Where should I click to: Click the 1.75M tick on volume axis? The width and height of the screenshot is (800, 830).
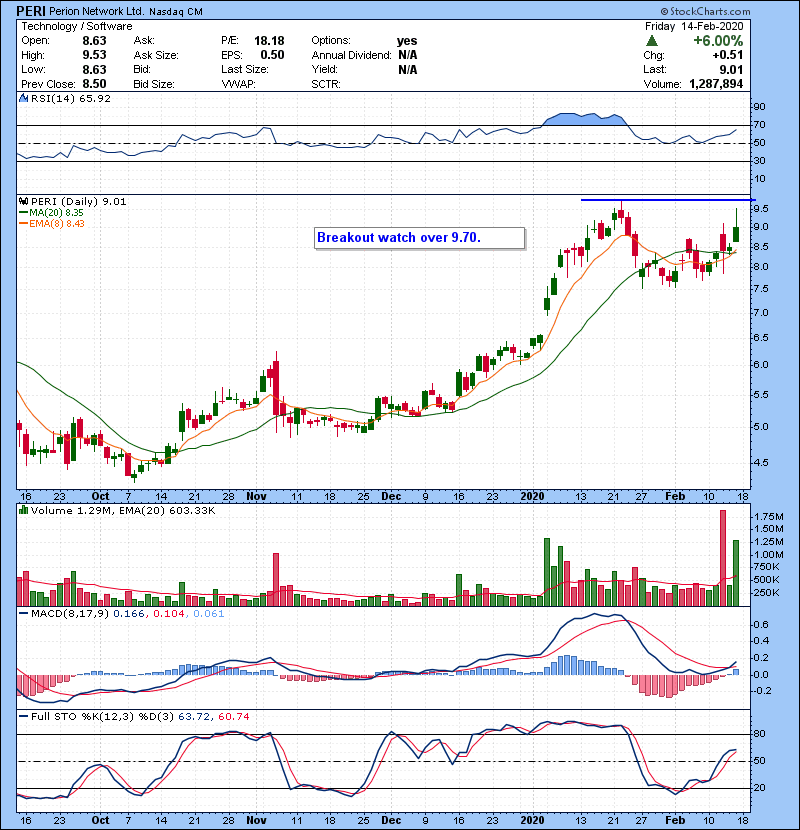(769, 517)
